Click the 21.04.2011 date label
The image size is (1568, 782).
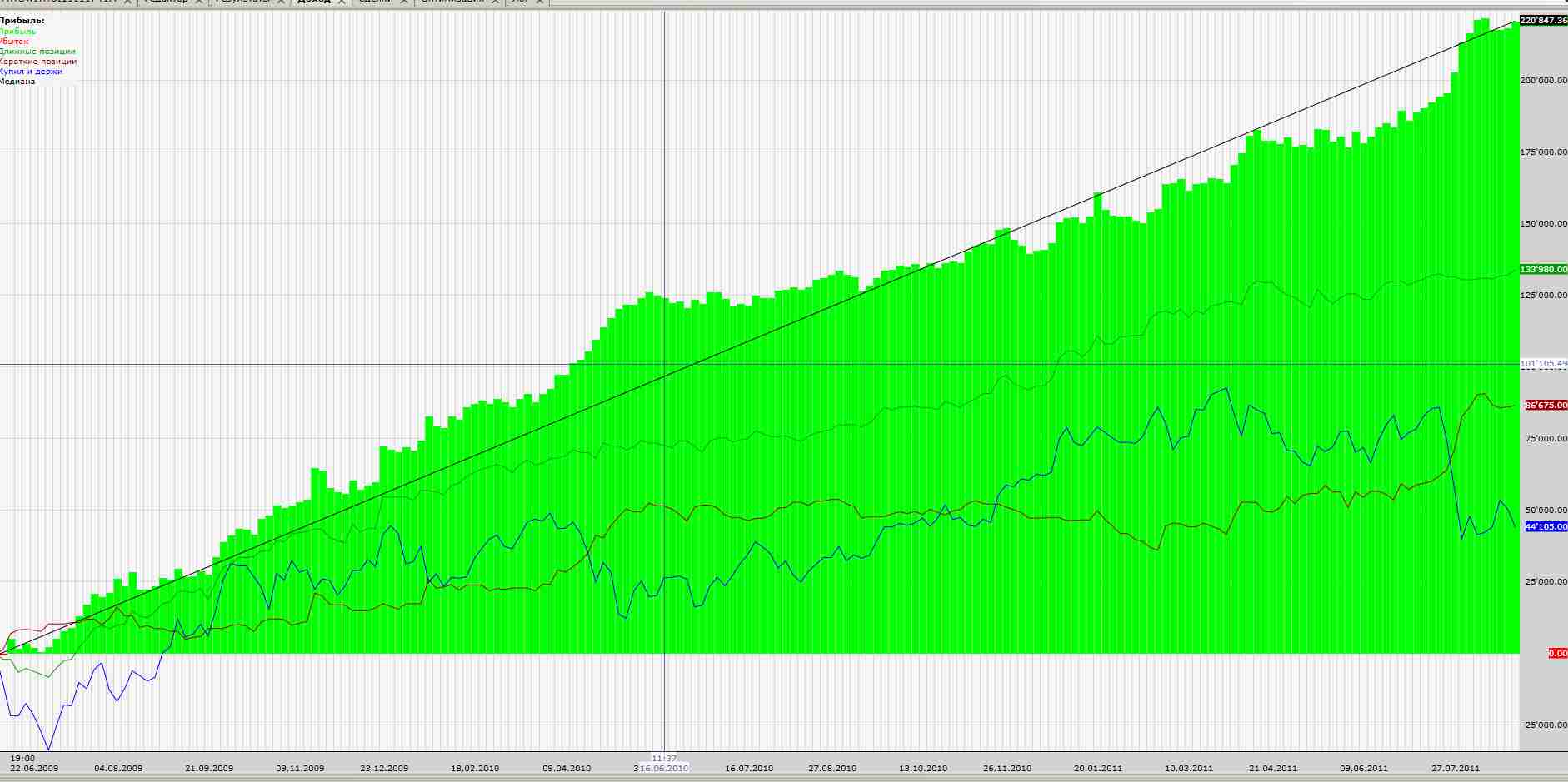click(1273, 769)
